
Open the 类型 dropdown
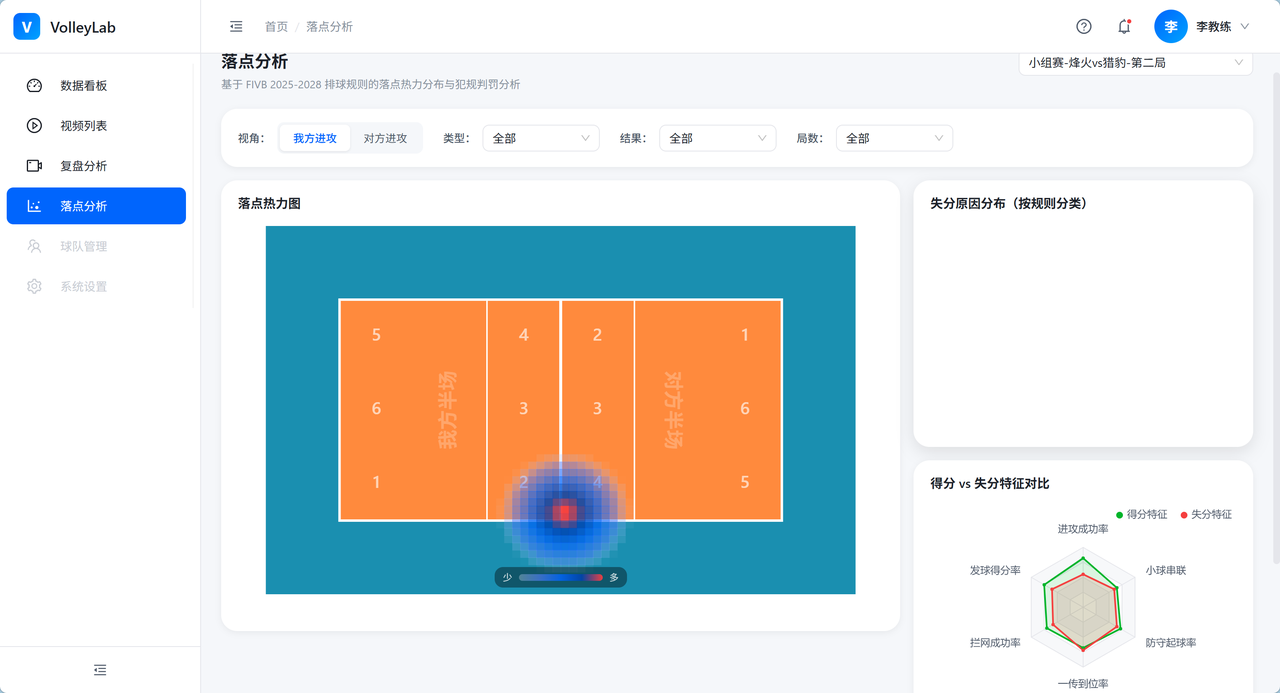coord(541,138)
